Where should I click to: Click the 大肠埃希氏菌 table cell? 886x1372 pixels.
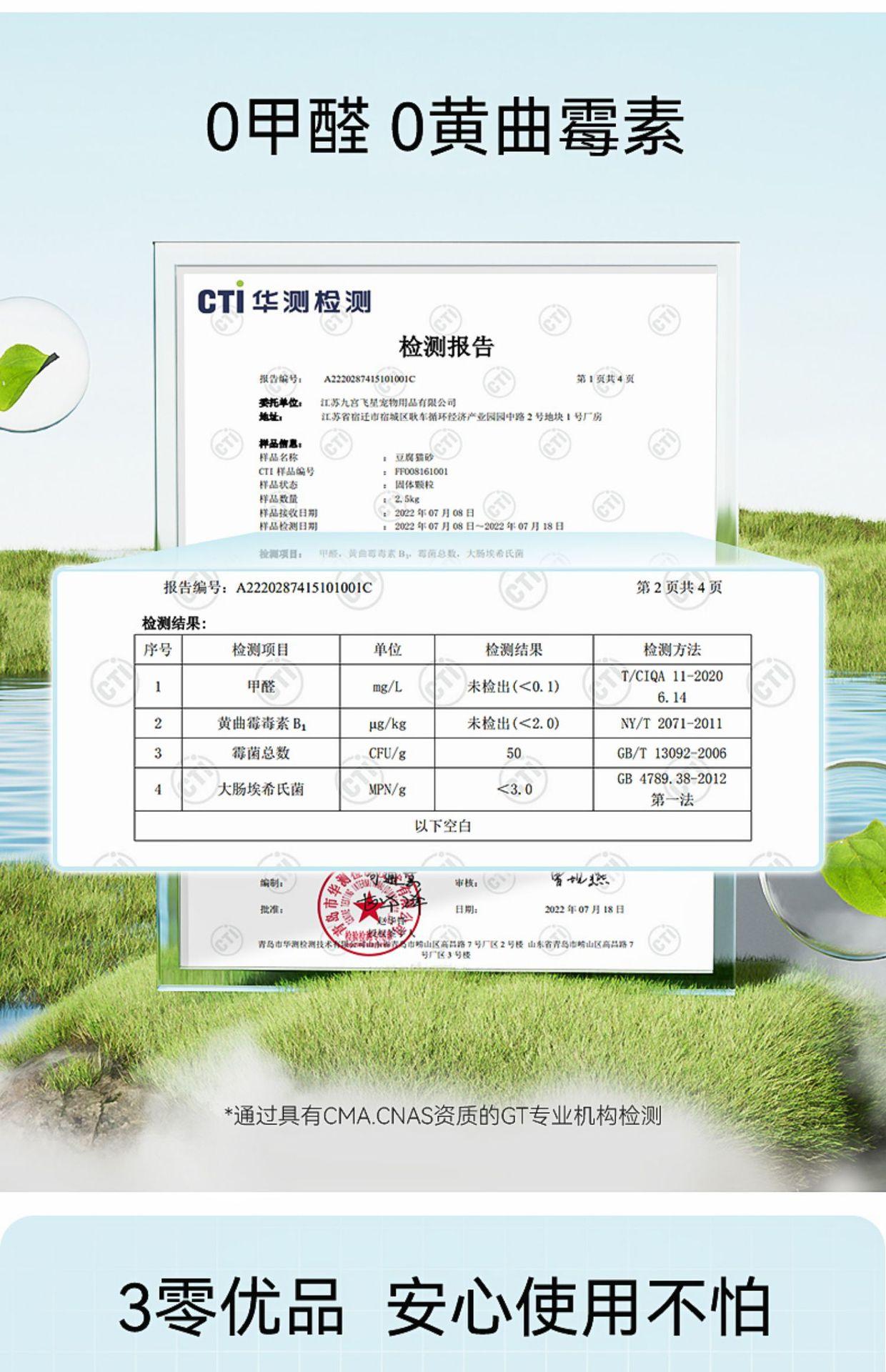pyautogui.click(x=261, y=790)
